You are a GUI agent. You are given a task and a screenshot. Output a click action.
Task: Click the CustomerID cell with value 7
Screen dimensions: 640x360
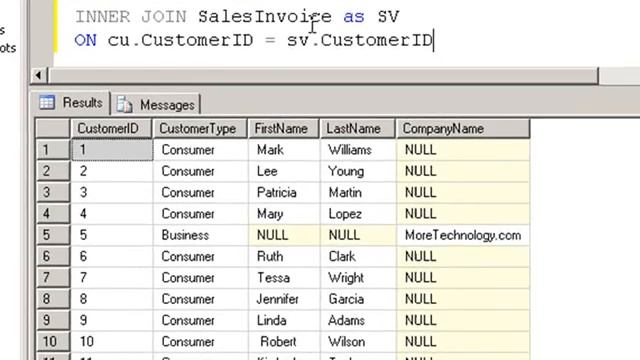coord(112,278)
